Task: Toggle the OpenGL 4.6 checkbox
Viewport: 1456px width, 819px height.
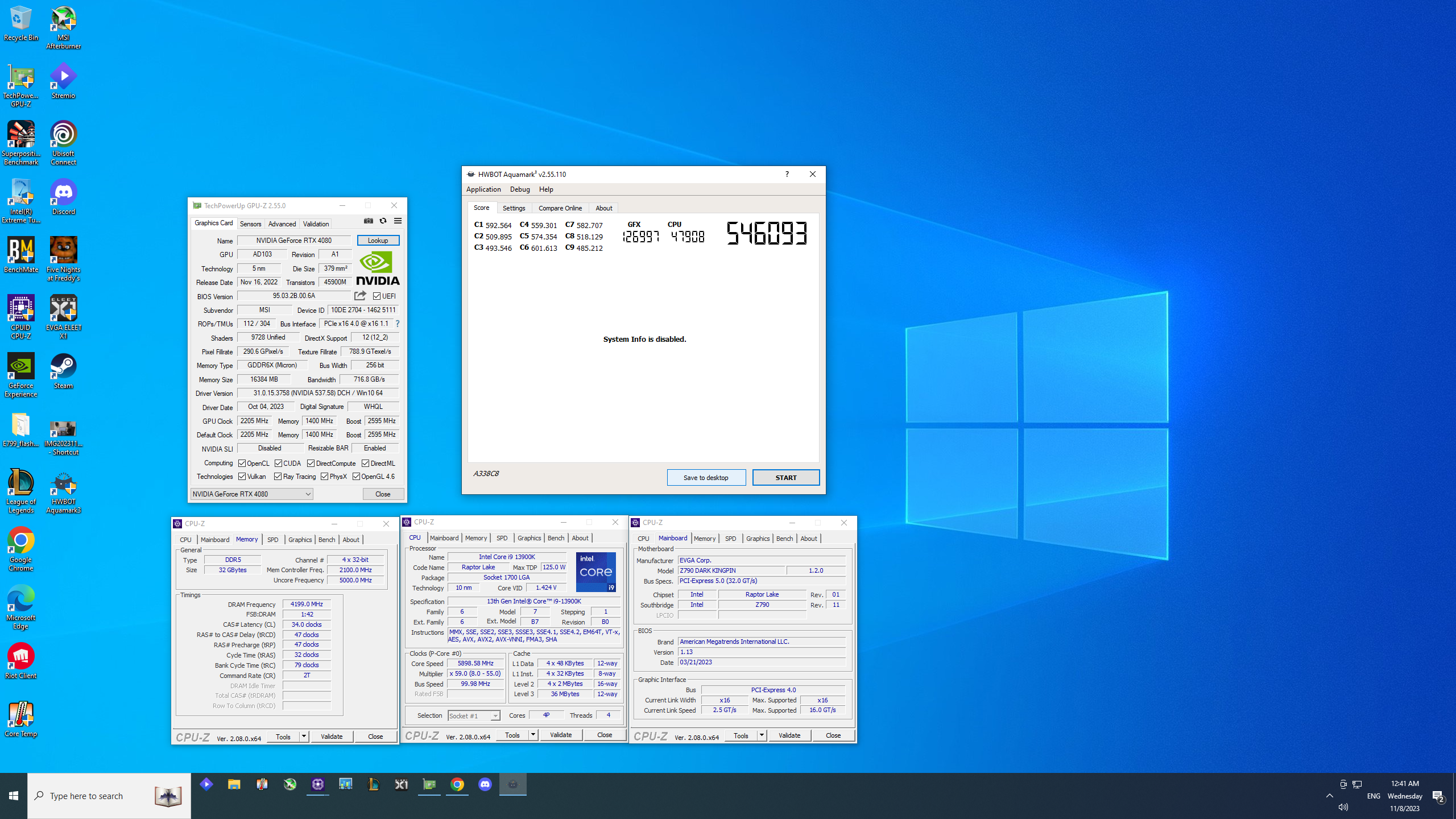Action: [356, 476]
